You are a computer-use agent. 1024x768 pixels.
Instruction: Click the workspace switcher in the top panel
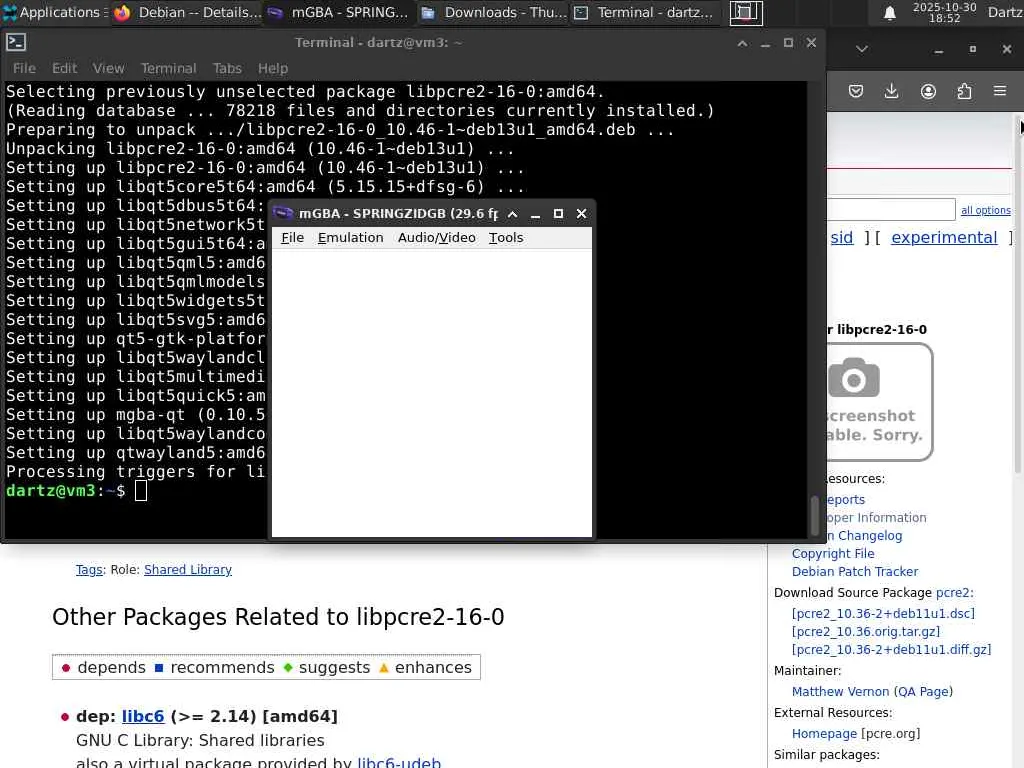pos(746,12)
